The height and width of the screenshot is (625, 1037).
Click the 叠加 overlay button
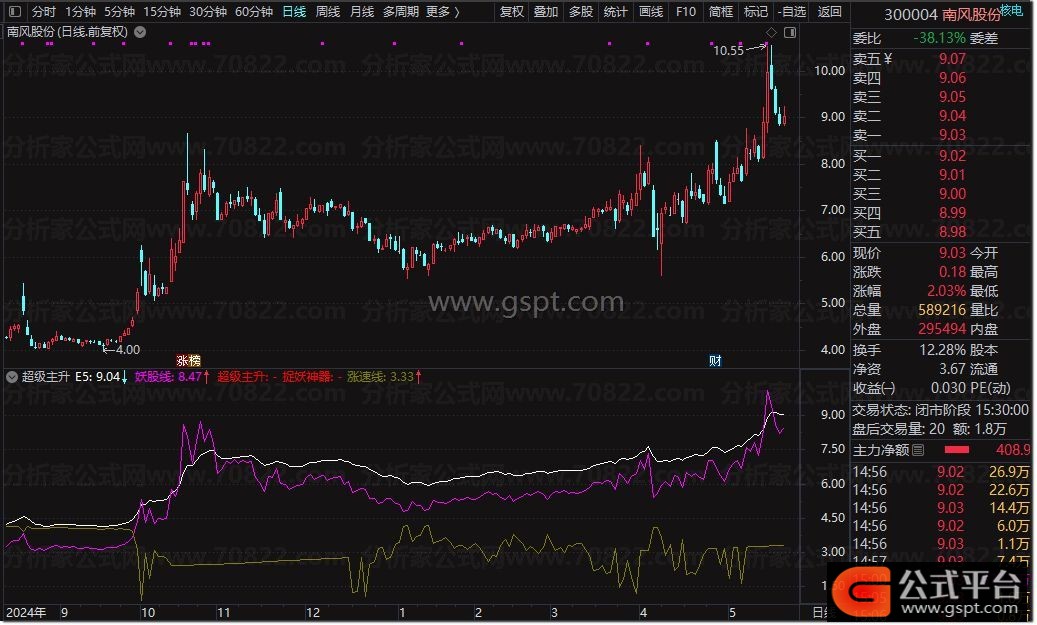pyautogui.click(x=546, y=11)
